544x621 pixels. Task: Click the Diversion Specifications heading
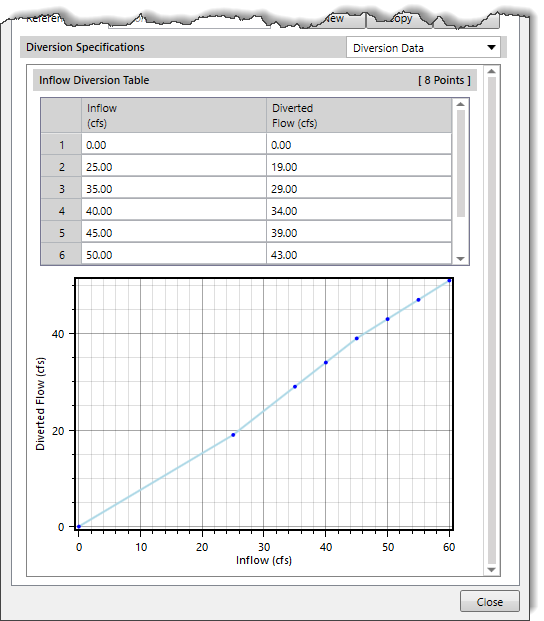tap(85, 47)
